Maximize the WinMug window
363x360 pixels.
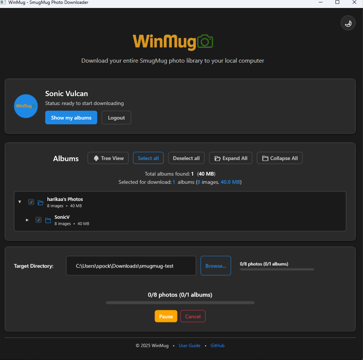coord(337,3)
